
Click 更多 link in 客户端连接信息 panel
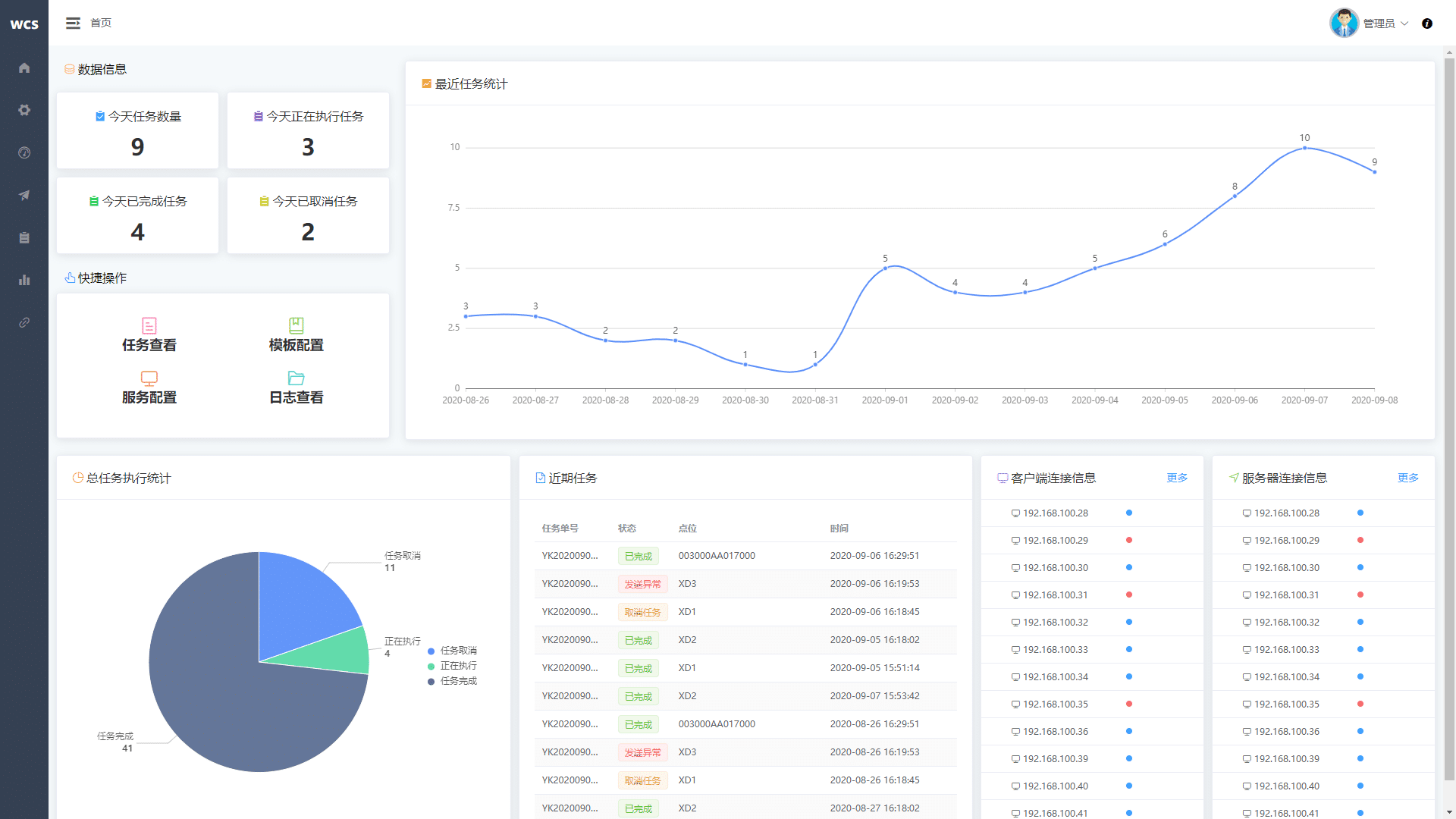click(1177, 478)
